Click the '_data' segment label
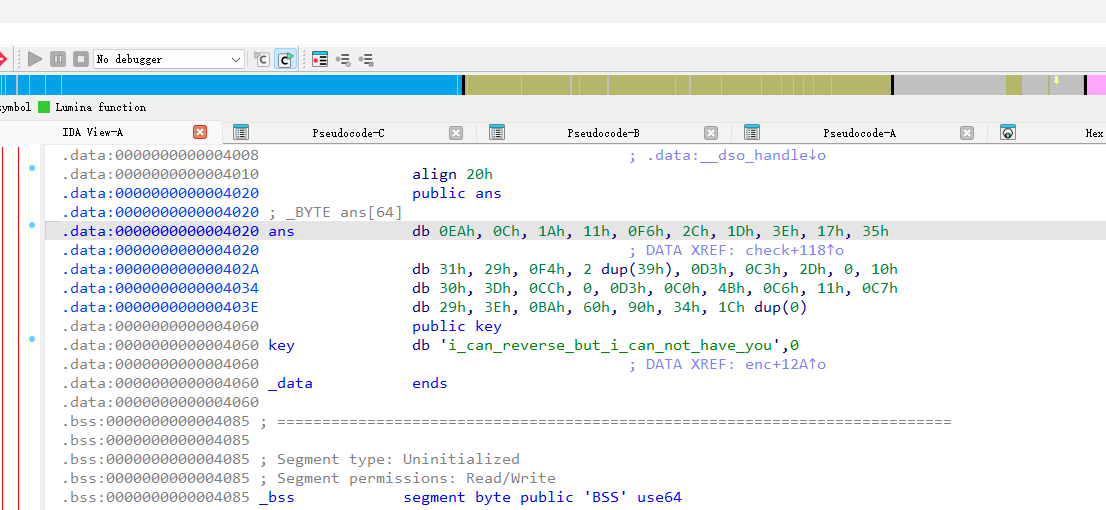The image size is (1106, 510). pos(291,384)
